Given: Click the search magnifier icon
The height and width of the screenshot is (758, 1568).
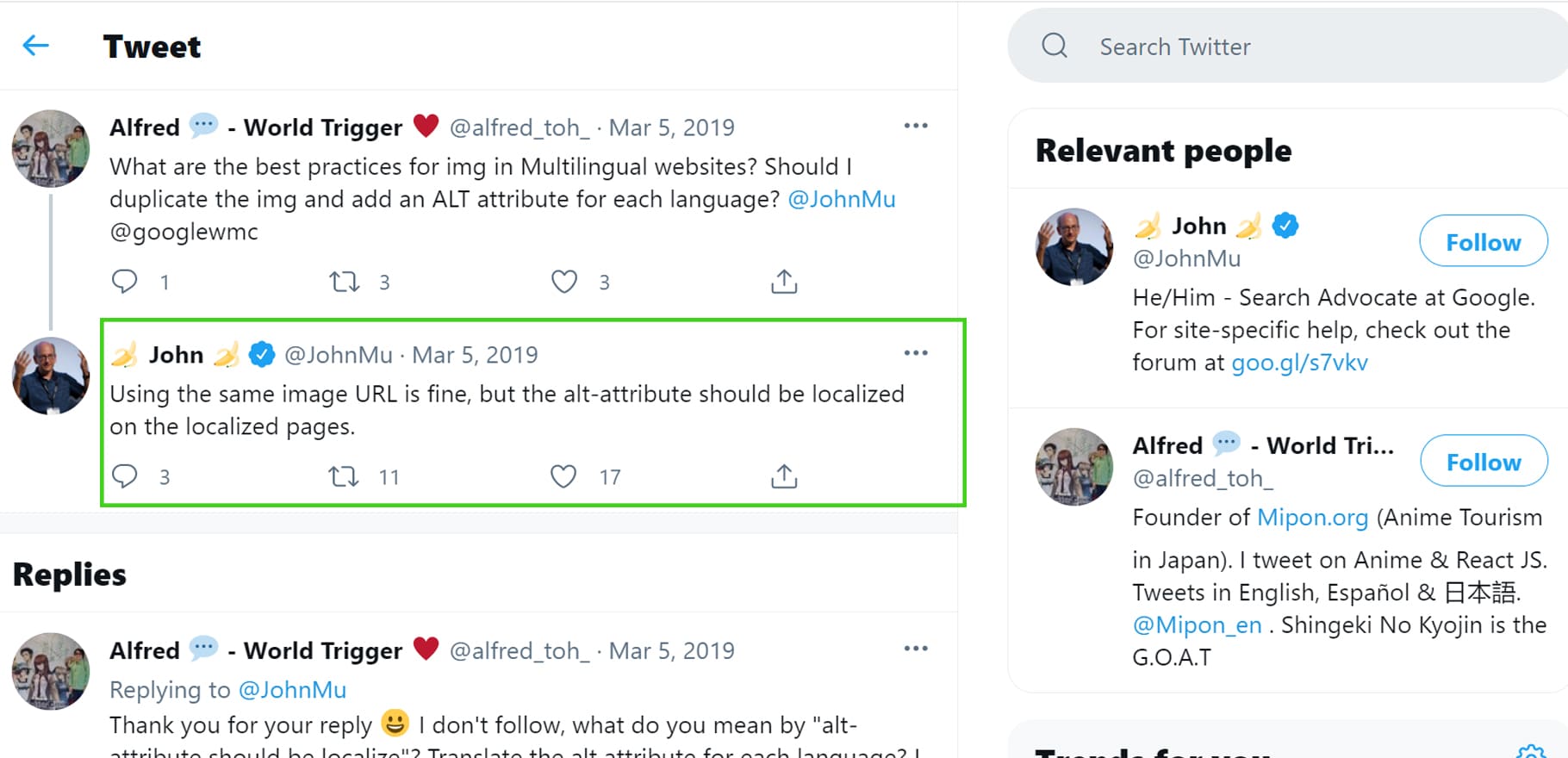Looking at the screenshot, I should click(x=1055, y=46).
